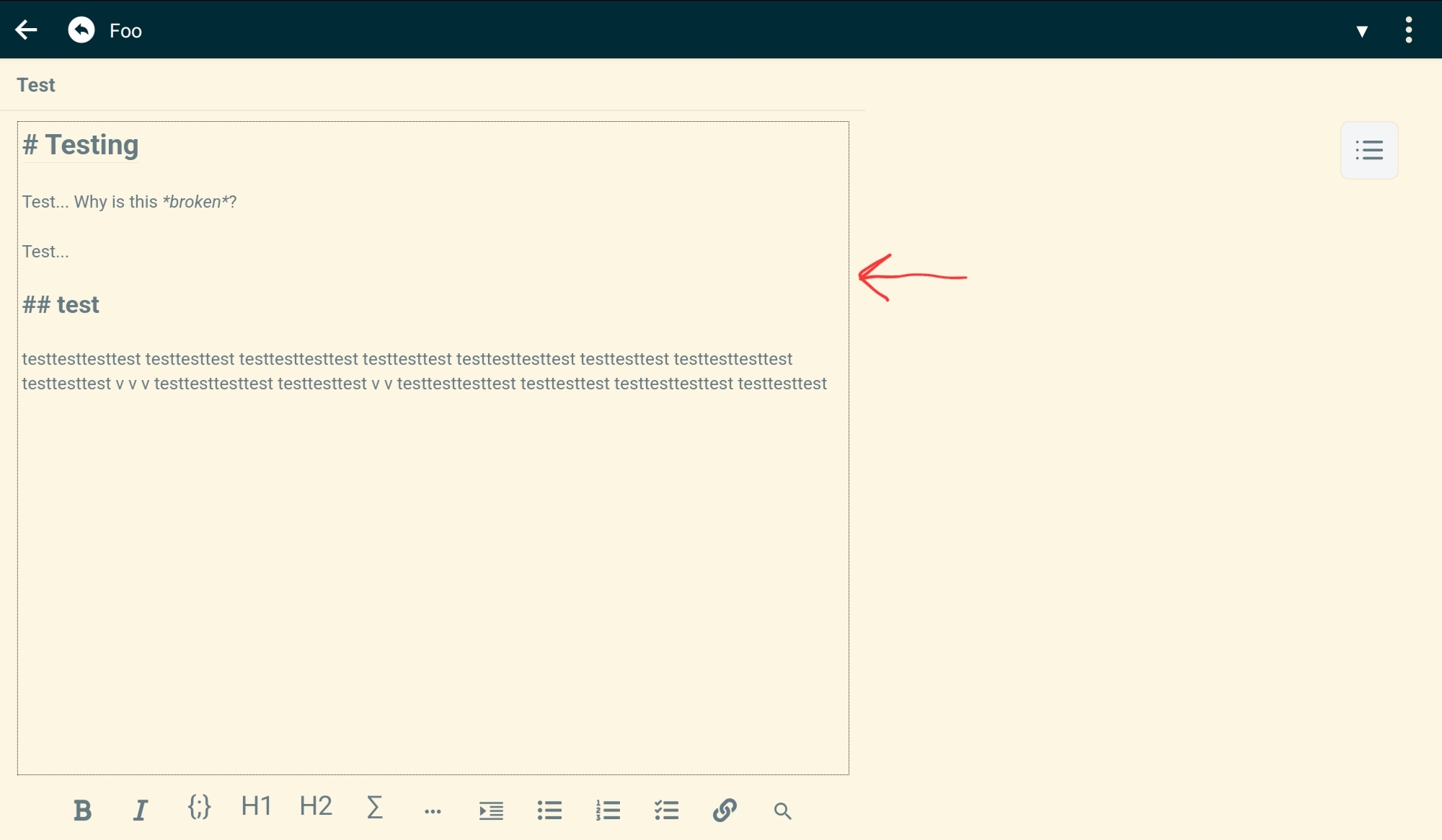Insert a math formula with Sigma icon
This screenshot has width=1442, height=840.
pyautogui.click(x=374, y=808)
